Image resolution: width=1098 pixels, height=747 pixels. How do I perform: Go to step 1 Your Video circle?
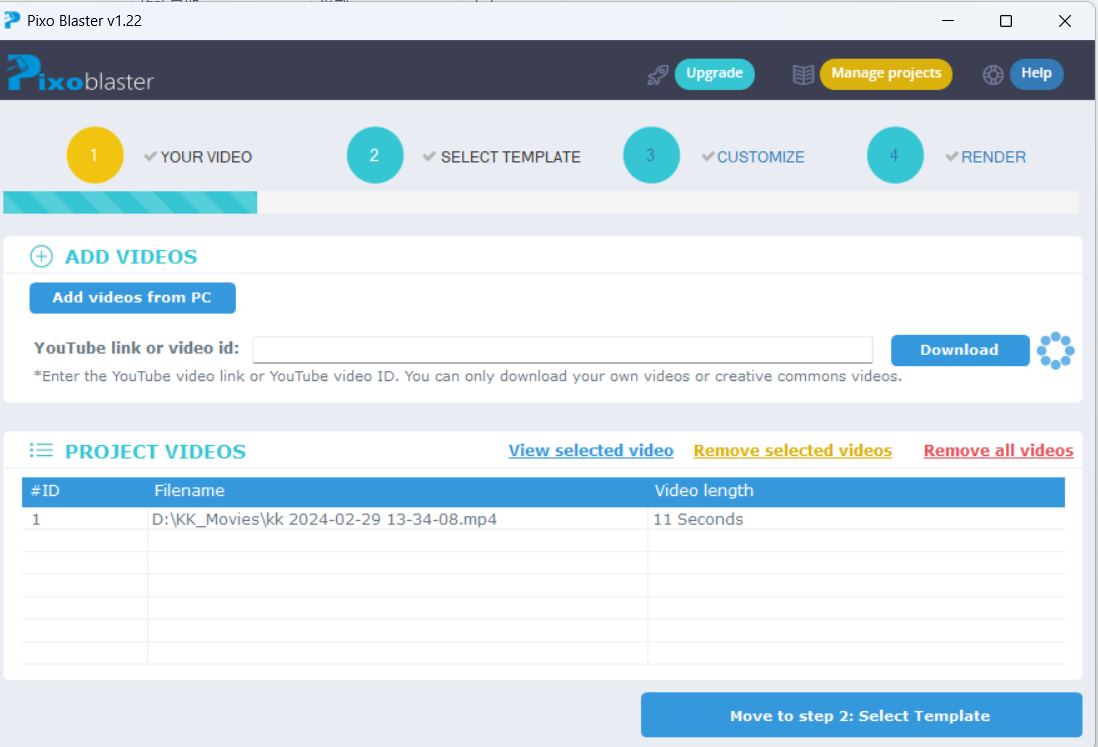point(95,156)
